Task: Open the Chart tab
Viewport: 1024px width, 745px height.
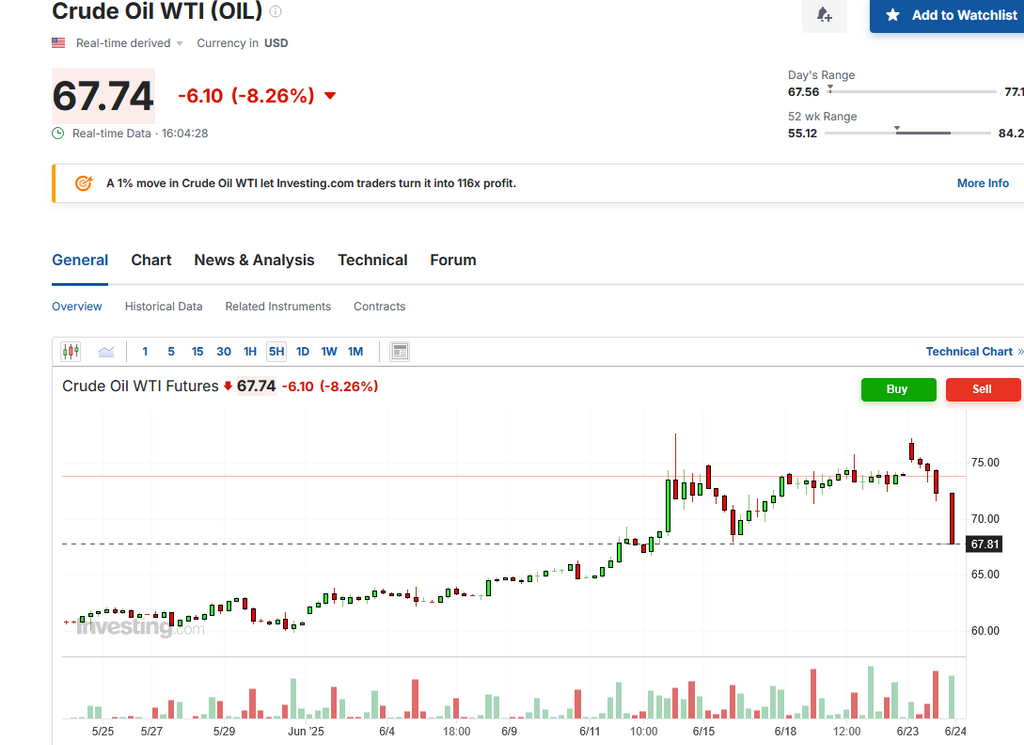Action: [x=152, y=260]
